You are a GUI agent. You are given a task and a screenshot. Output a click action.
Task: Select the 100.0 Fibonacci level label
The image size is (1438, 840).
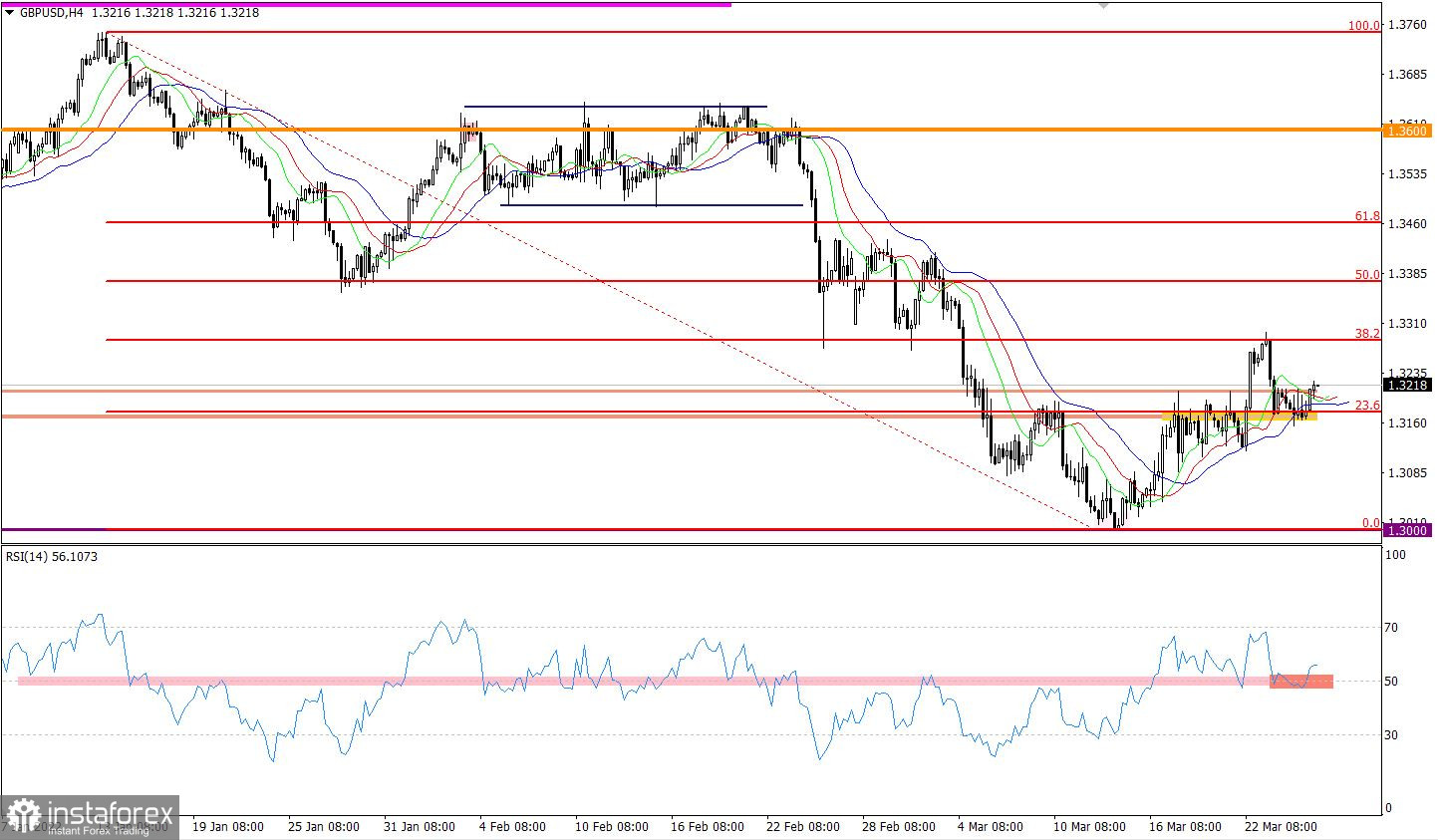tap(1364, 26)
